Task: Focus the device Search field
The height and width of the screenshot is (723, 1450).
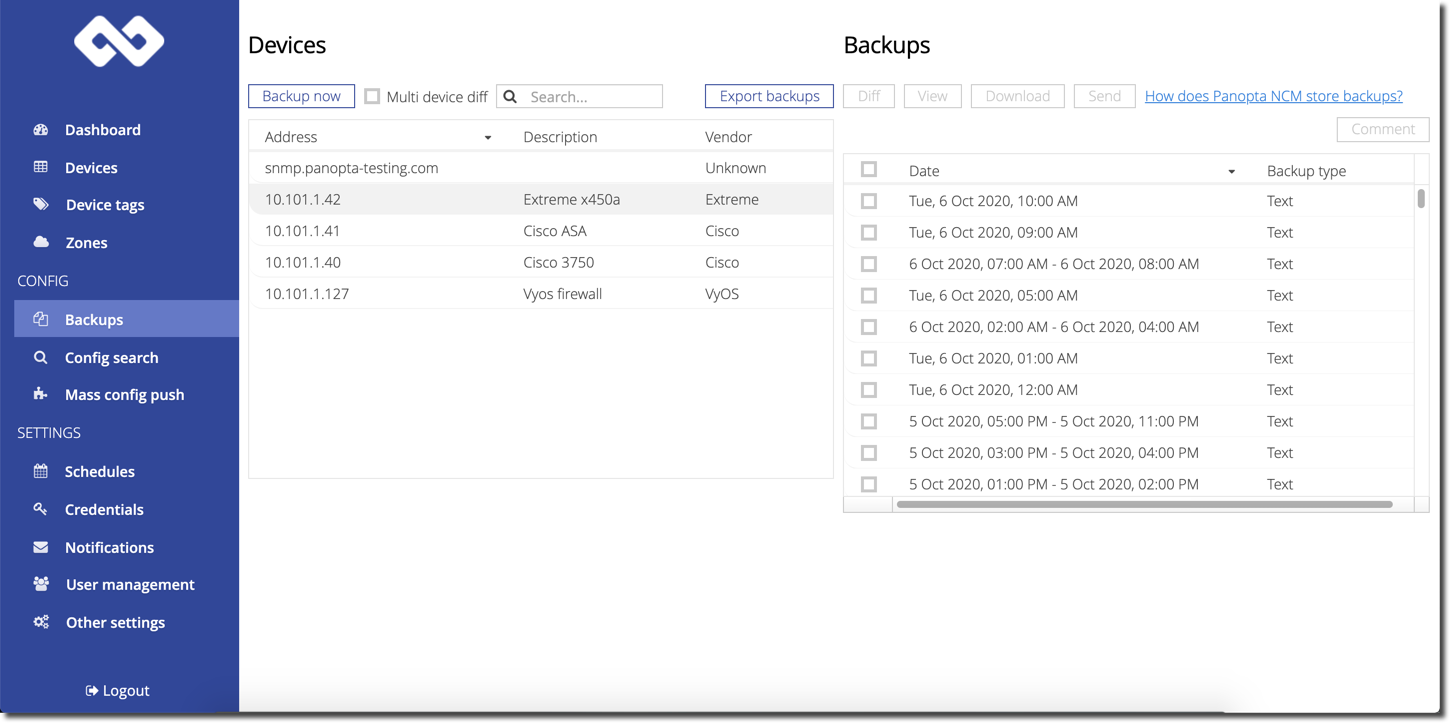Action: (x=580, y=96)
